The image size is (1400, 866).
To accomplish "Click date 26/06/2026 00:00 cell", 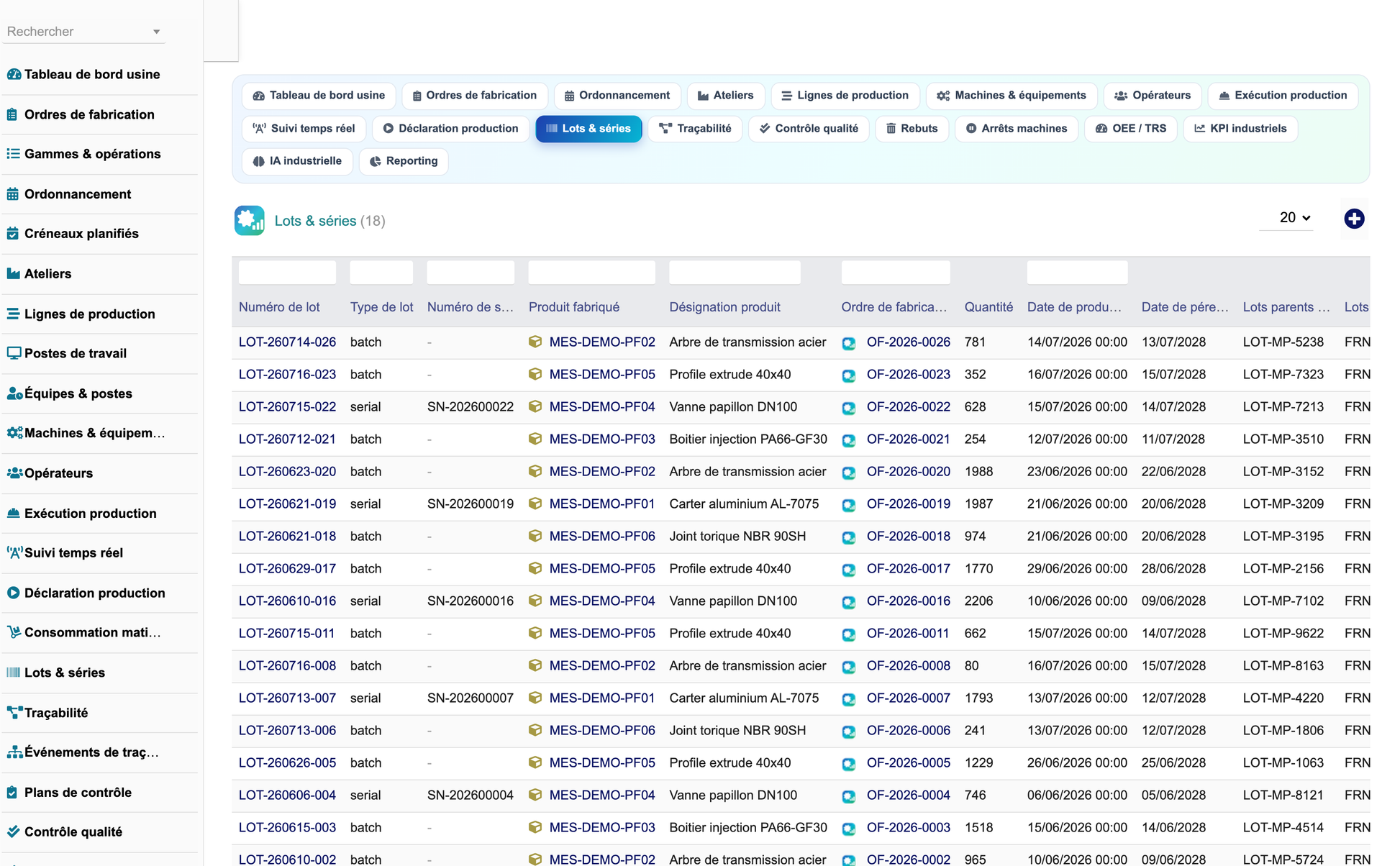I will coord(1077,763).
